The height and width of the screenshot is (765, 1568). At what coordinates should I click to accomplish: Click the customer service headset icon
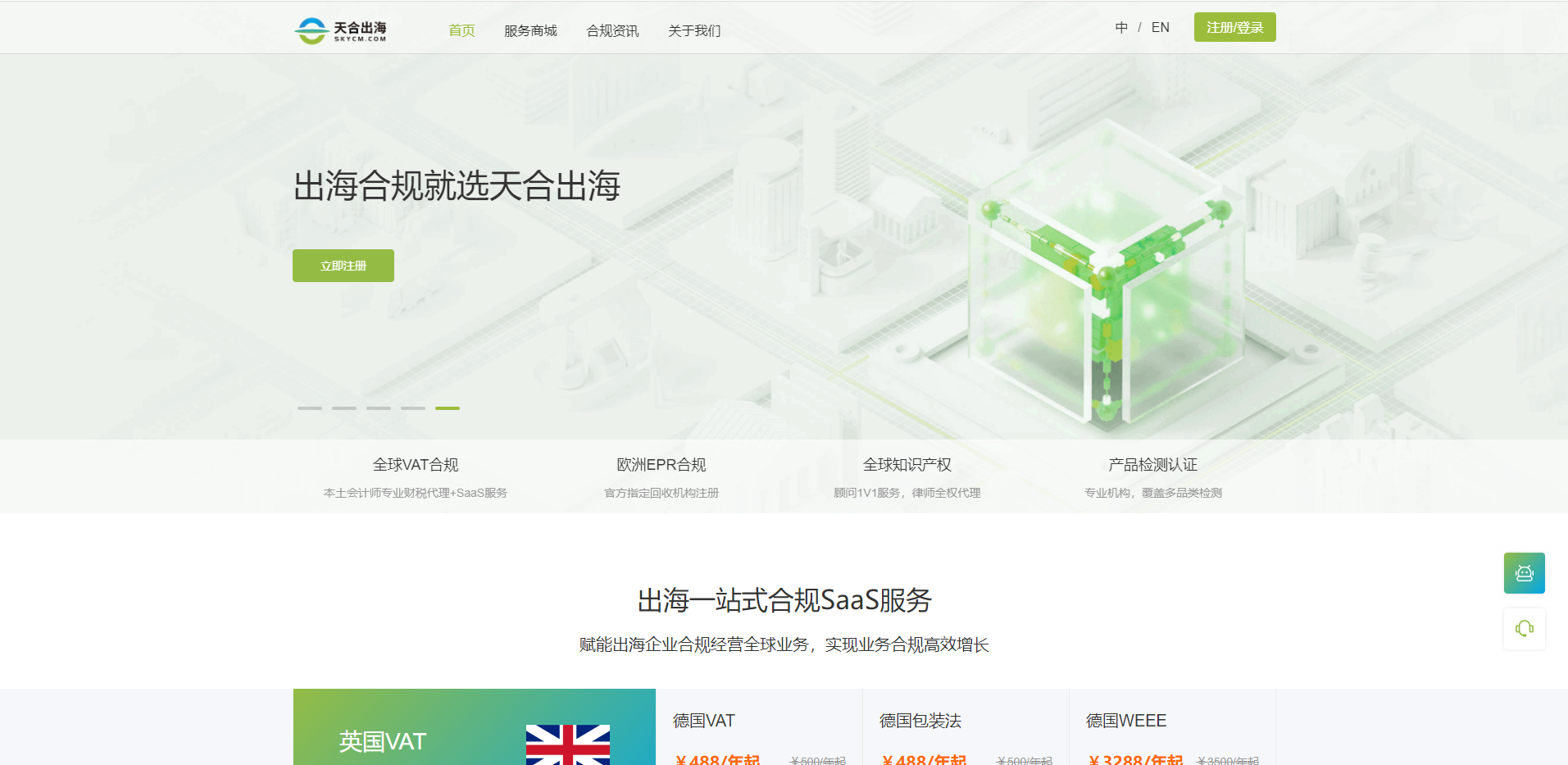pyautogui.click(x=1523, y=628)
